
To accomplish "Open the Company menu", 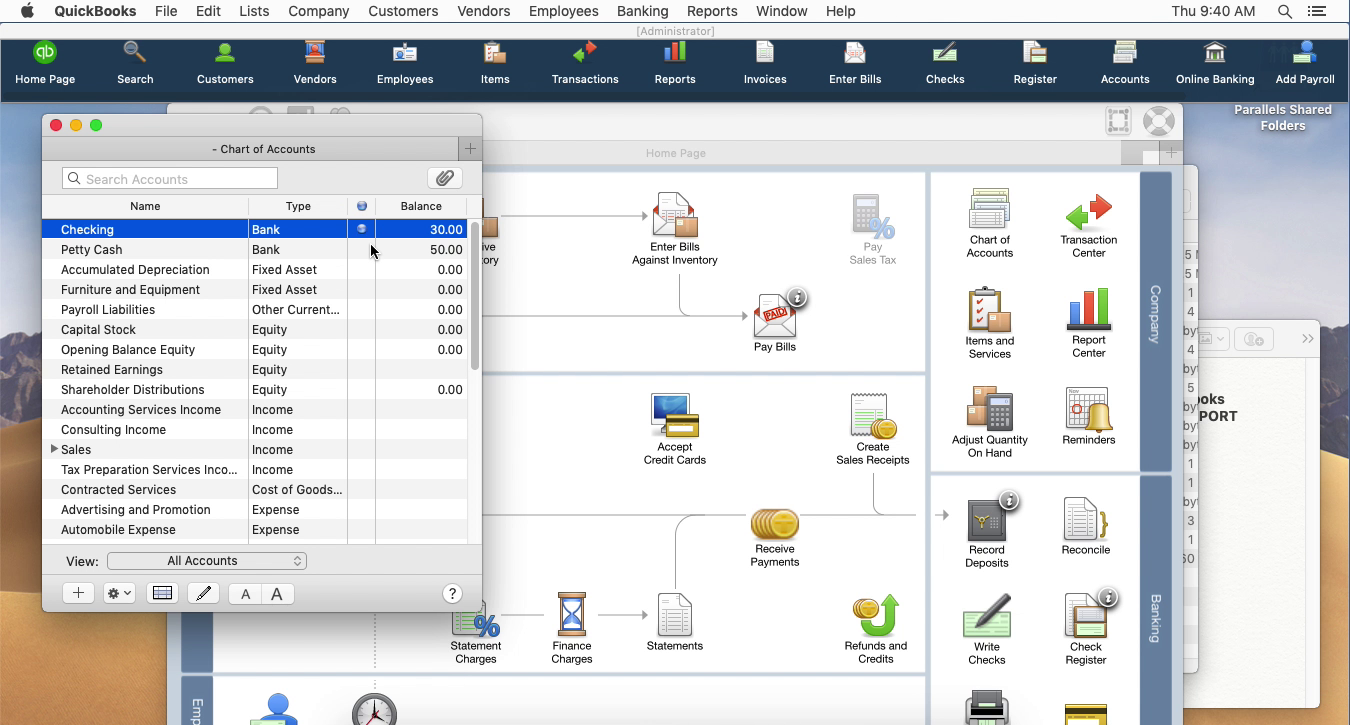I will (318, 11).
